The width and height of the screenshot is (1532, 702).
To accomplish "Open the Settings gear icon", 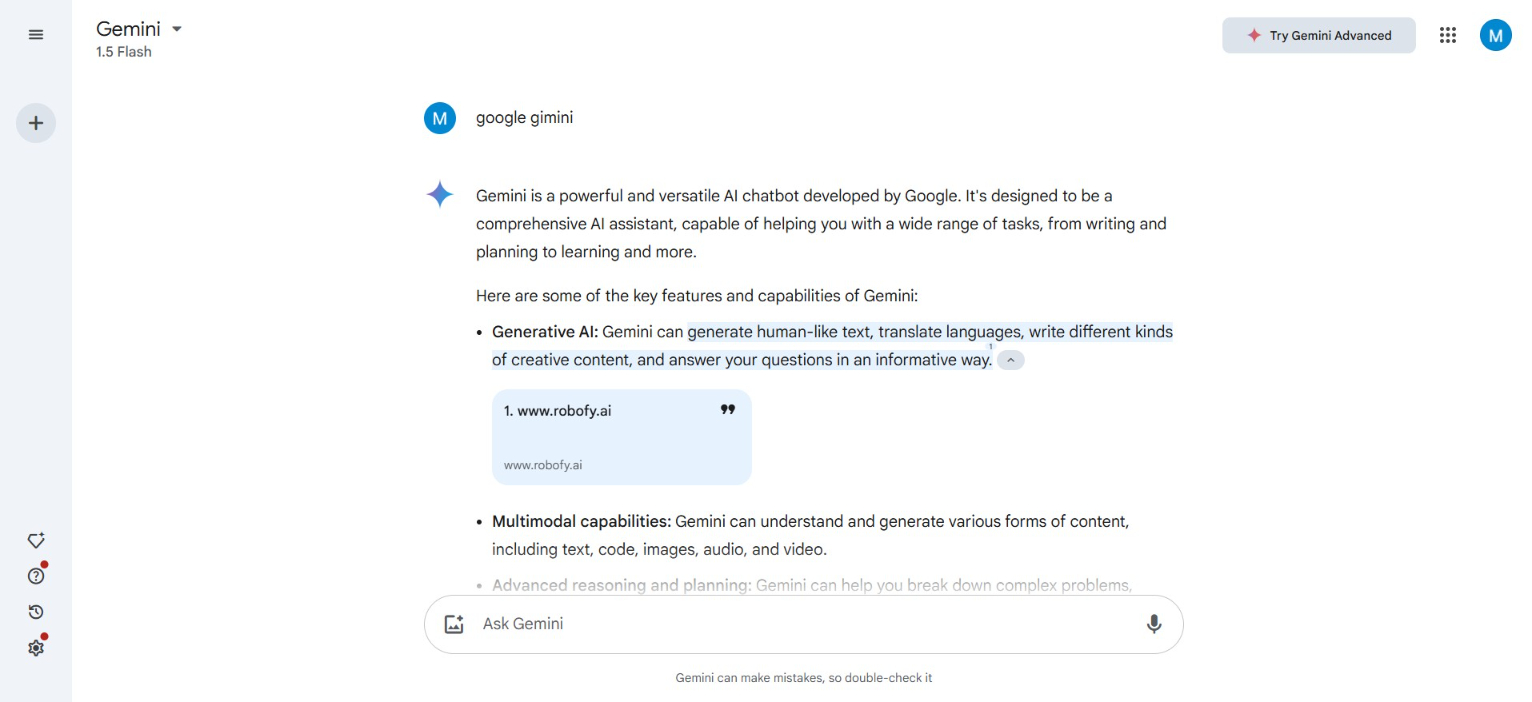I will click(36, 648).
